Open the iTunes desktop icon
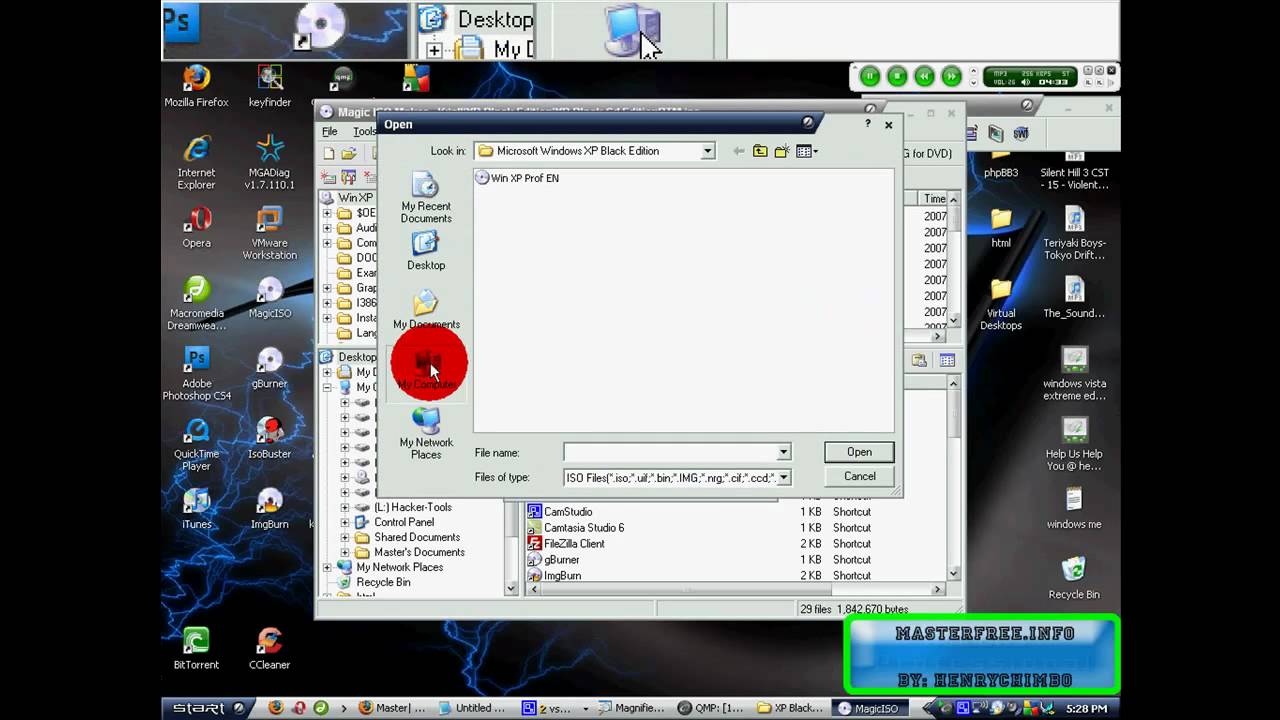Image resolution: width=1280 pixels, height=720 pixels. click(x=196, y=508)
